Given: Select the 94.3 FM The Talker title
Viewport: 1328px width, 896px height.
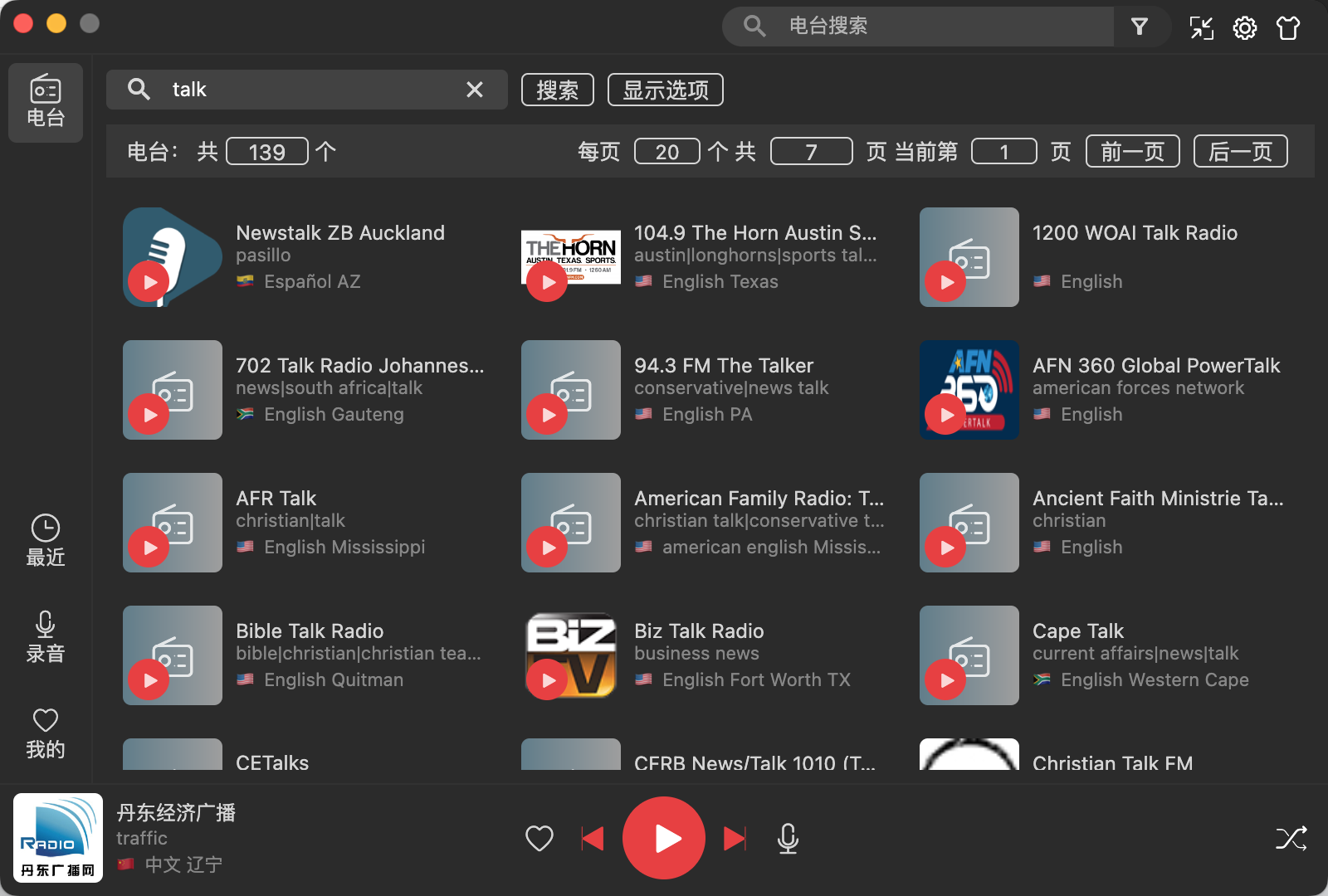Looking at the screenshot, I should tap(724, 365).
